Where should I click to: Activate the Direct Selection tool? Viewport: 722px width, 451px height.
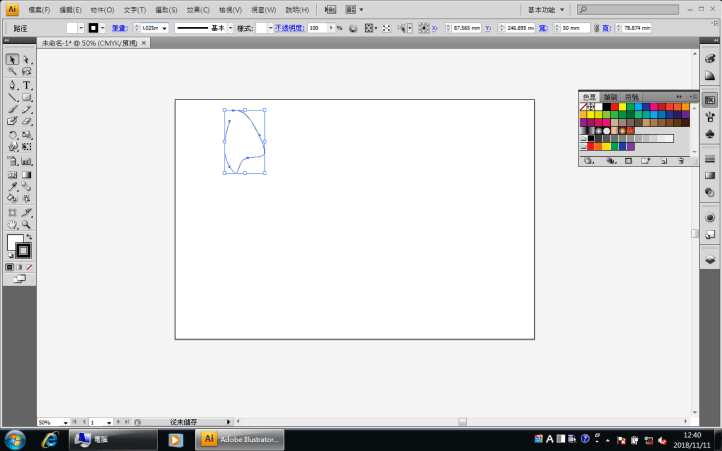click(x=27, y=60)
